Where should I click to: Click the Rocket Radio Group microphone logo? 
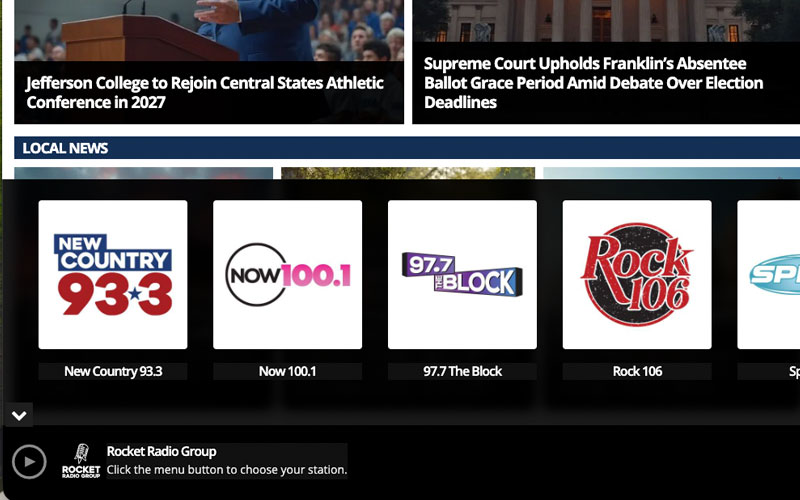click(81, 461)
